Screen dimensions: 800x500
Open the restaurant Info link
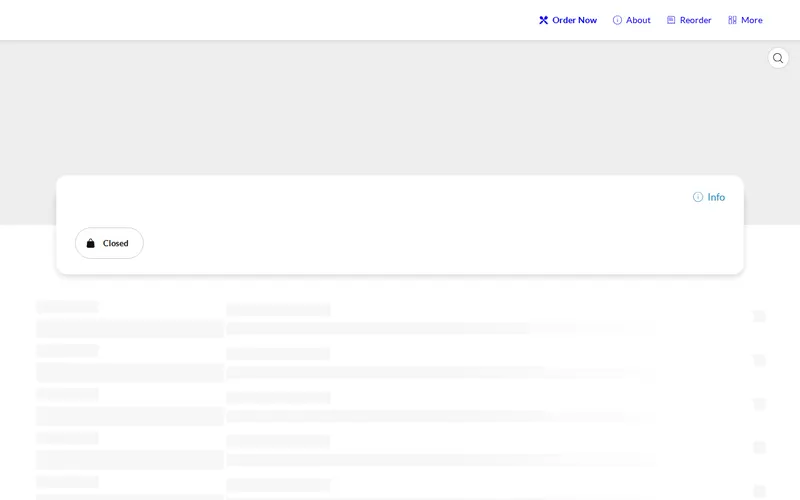(709, 197)
